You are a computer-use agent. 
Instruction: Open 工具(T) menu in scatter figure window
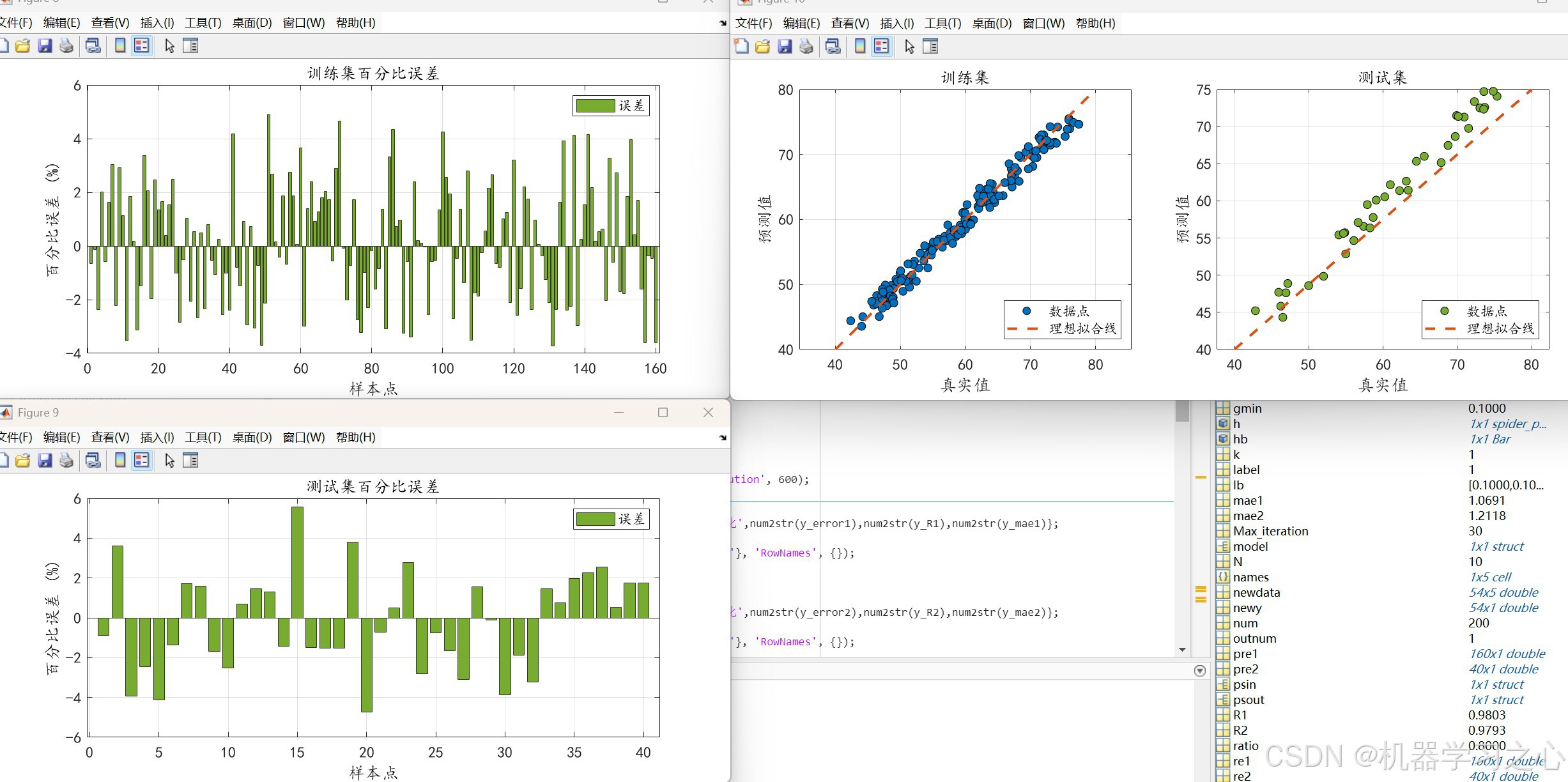(942, 23)
